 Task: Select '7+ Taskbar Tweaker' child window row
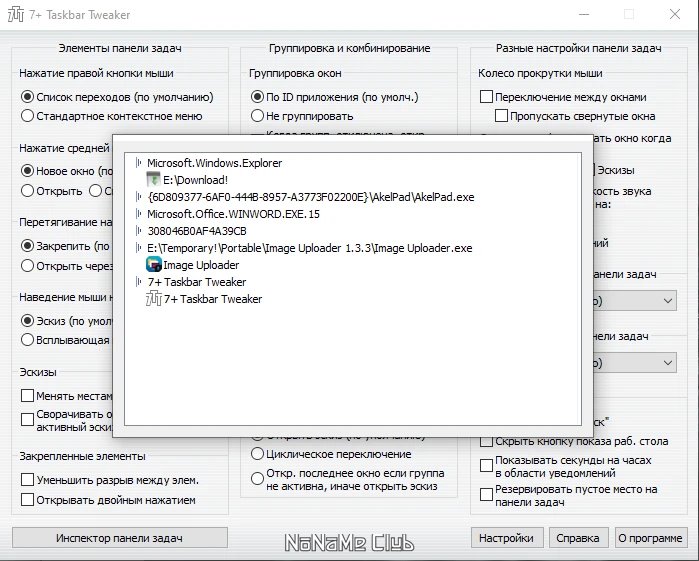(213, 298)
